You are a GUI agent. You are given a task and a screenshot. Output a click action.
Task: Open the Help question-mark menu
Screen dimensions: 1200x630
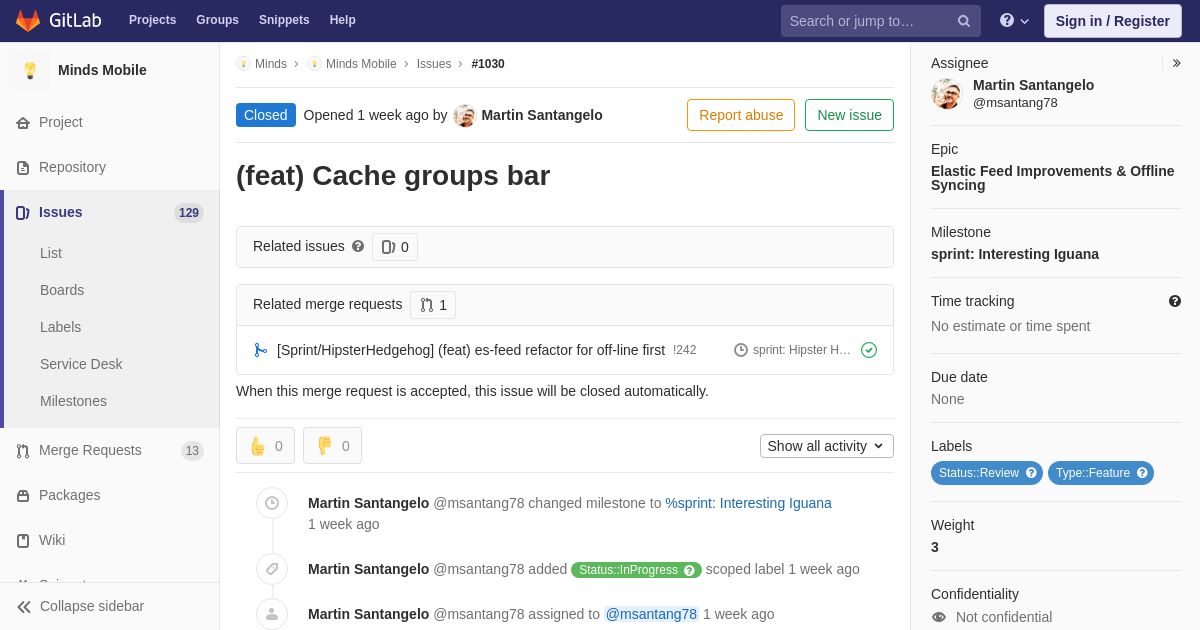point(1014,21)
